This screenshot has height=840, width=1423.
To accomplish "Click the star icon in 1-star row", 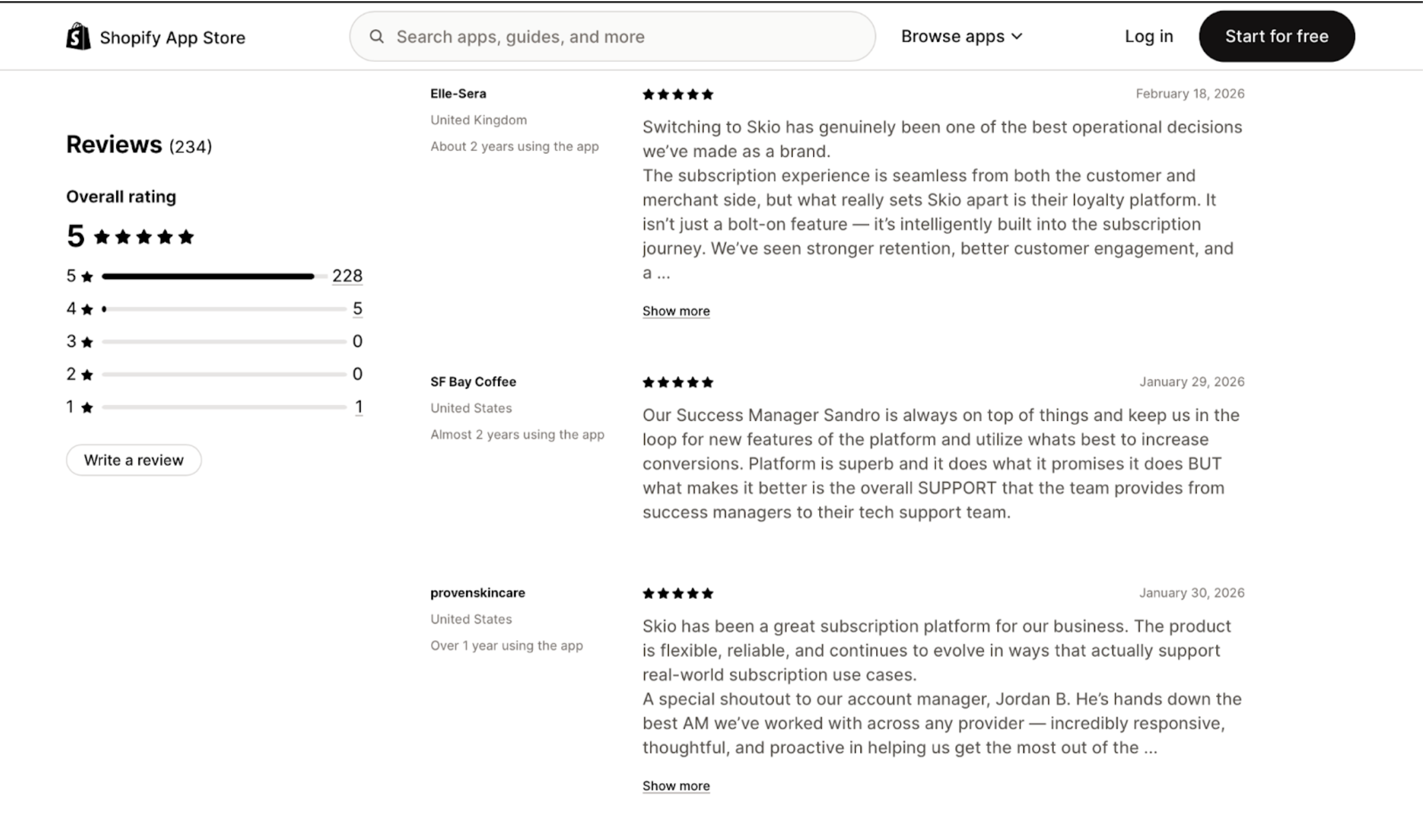I will [87, 408].
